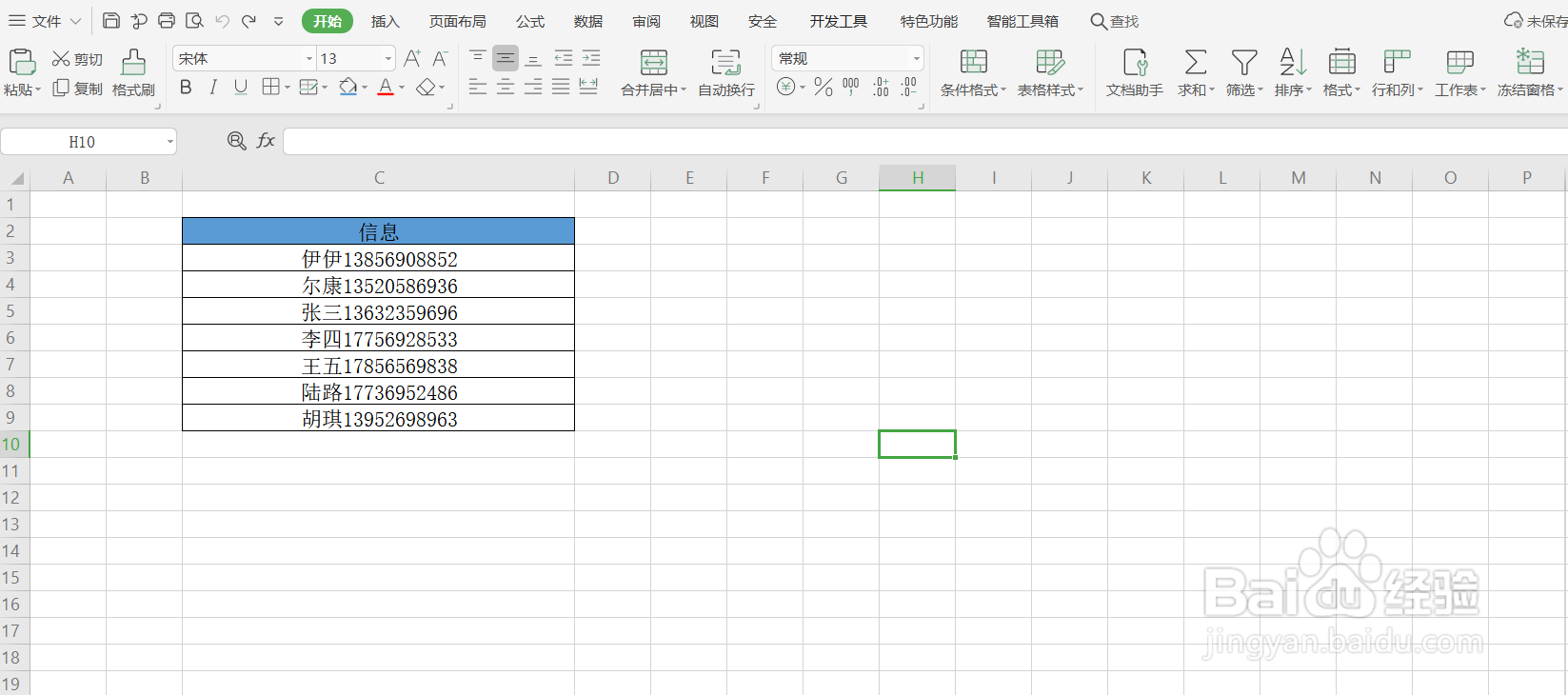Switch to Review (审阅) tab
Viewport: 1568px width, 695px height.
pos(646,21)
